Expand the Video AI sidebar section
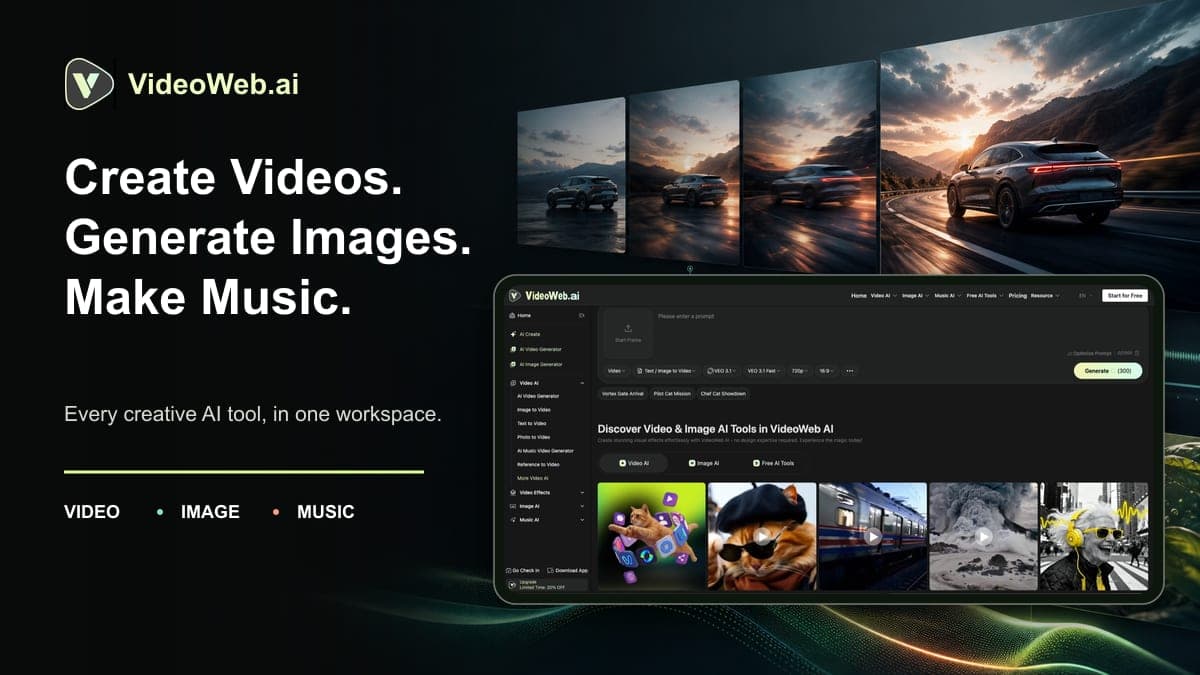This screenshot has width=1200, height=675. click(x=547, y=383)
